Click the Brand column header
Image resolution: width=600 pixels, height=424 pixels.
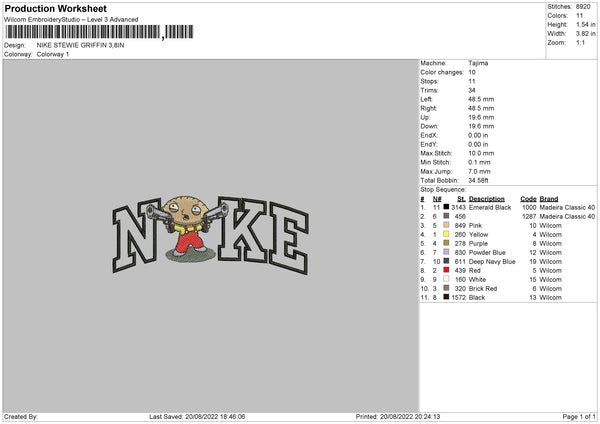pyautogui.click(x=549, y=199)
